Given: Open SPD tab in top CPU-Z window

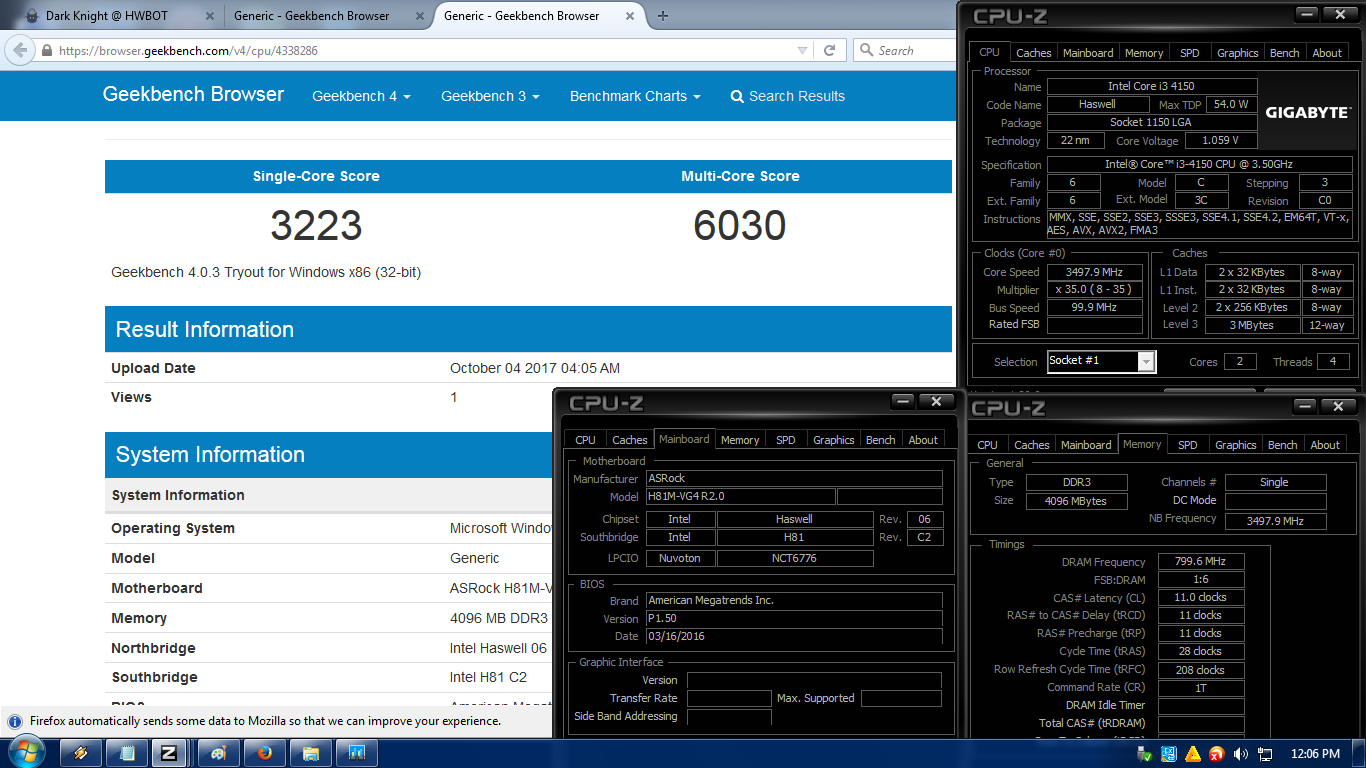Looking at the screenshot, I should (x=1189, y=53).
